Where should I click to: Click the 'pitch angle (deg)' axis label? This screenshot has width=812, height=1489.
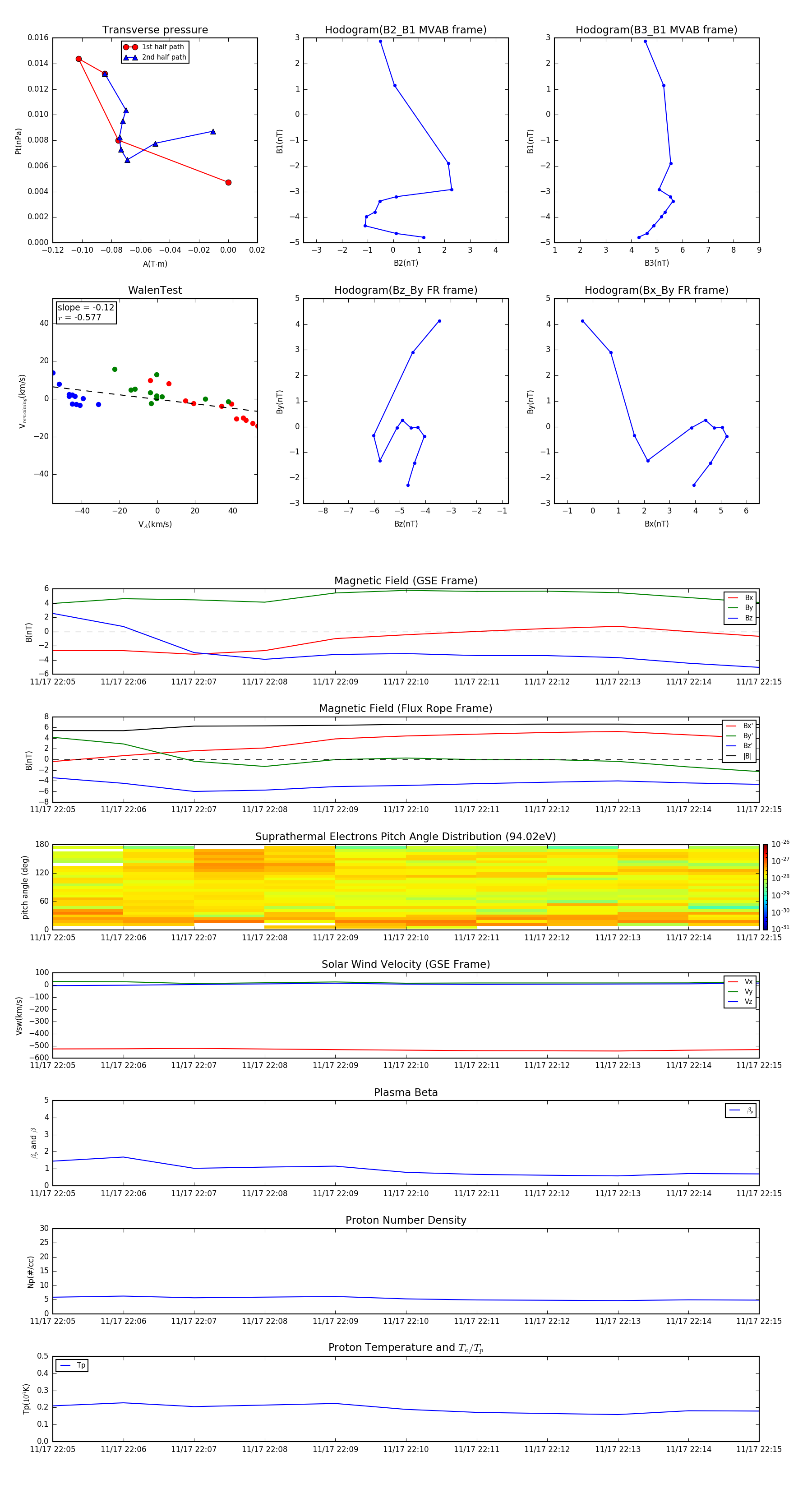[25, 887]
